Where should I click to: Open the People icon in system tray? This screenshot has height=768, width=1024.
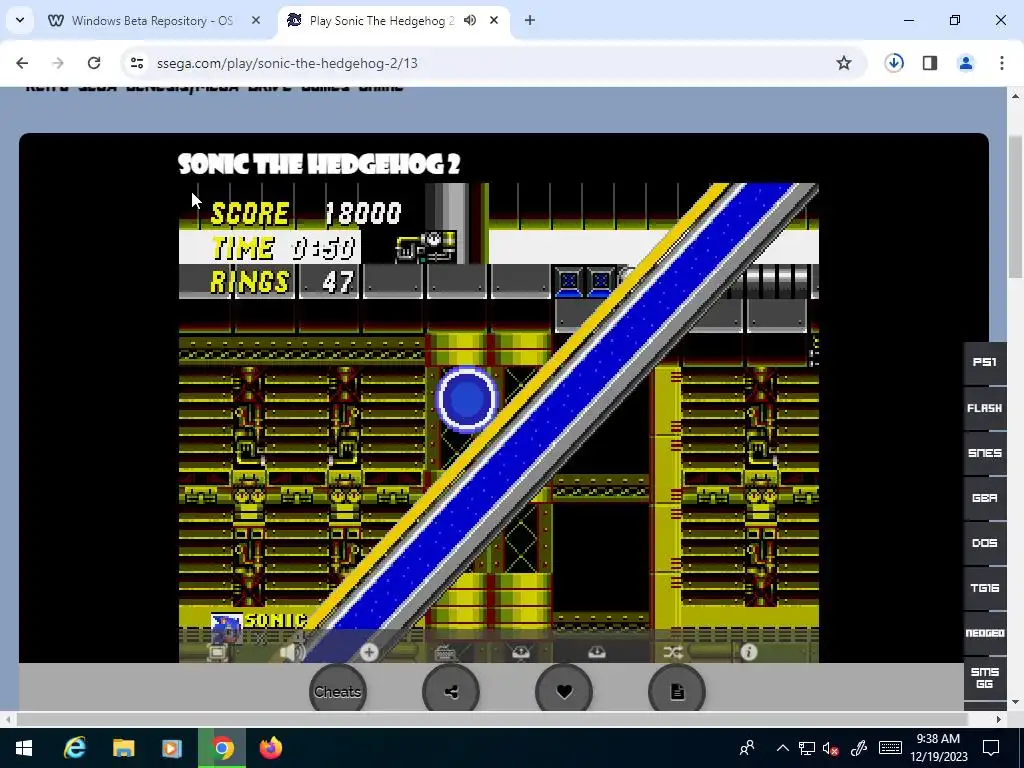coord(747,748)
